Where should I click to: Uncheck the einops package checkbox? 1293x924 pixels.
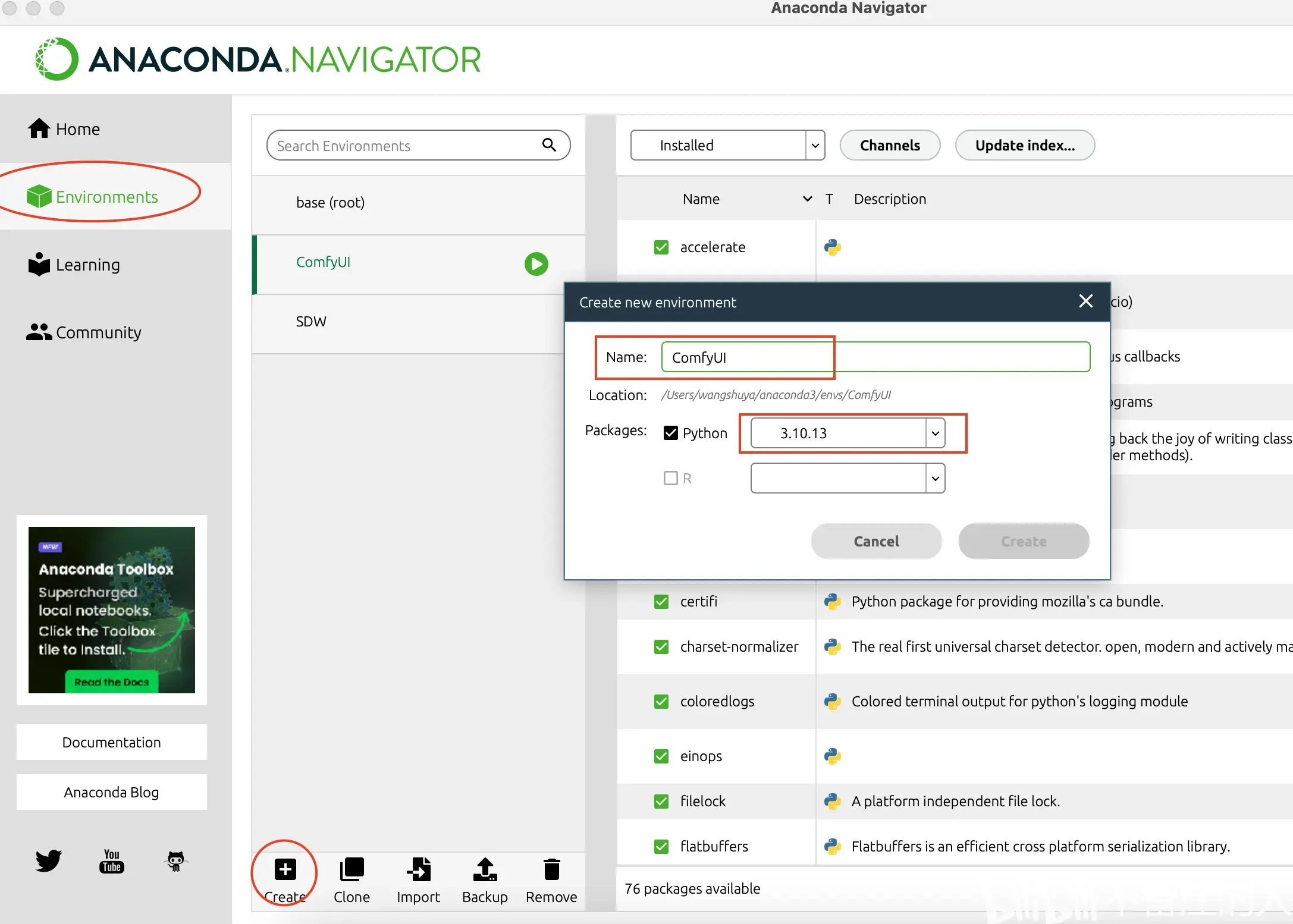(x=661, y=756)
